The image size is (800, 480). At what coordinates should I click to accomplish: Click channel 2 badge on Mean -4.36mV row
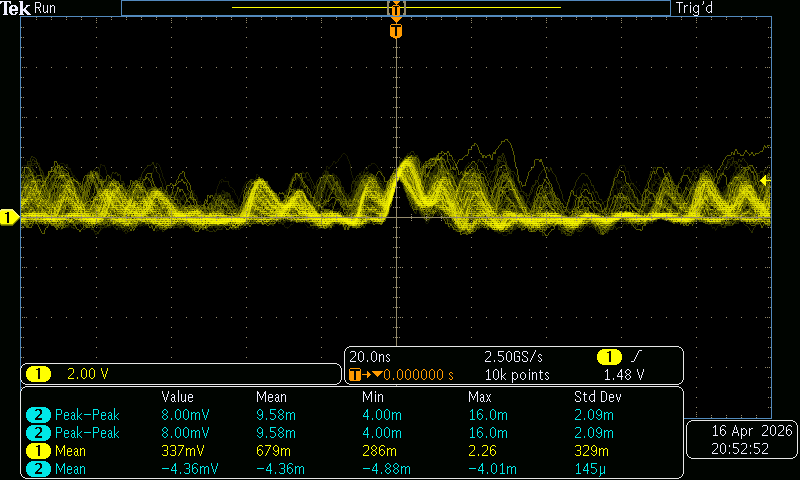tap(38, 469)
